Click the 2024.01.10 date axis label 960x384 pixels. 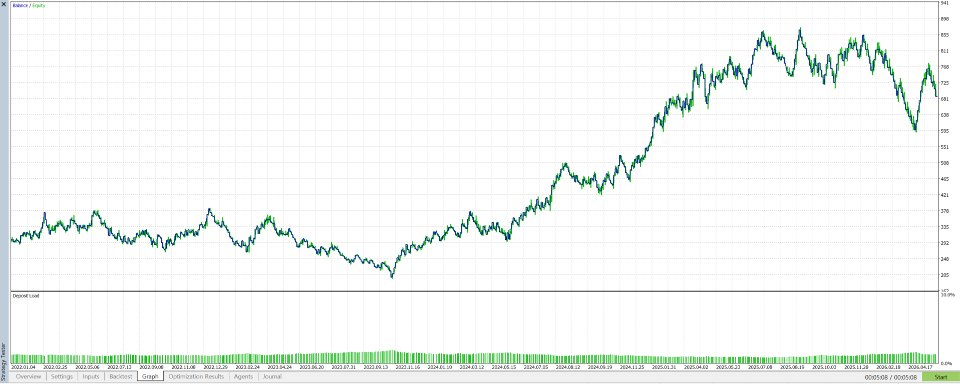tap(441, 368)
